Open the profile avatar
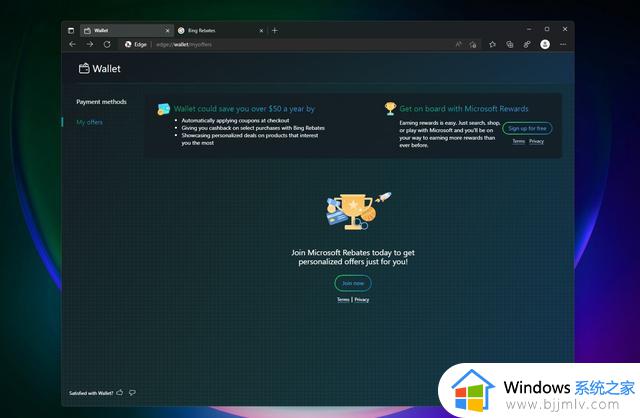This screenshot has width=640, height=418. pyautogui.click(x=545, y=44)
